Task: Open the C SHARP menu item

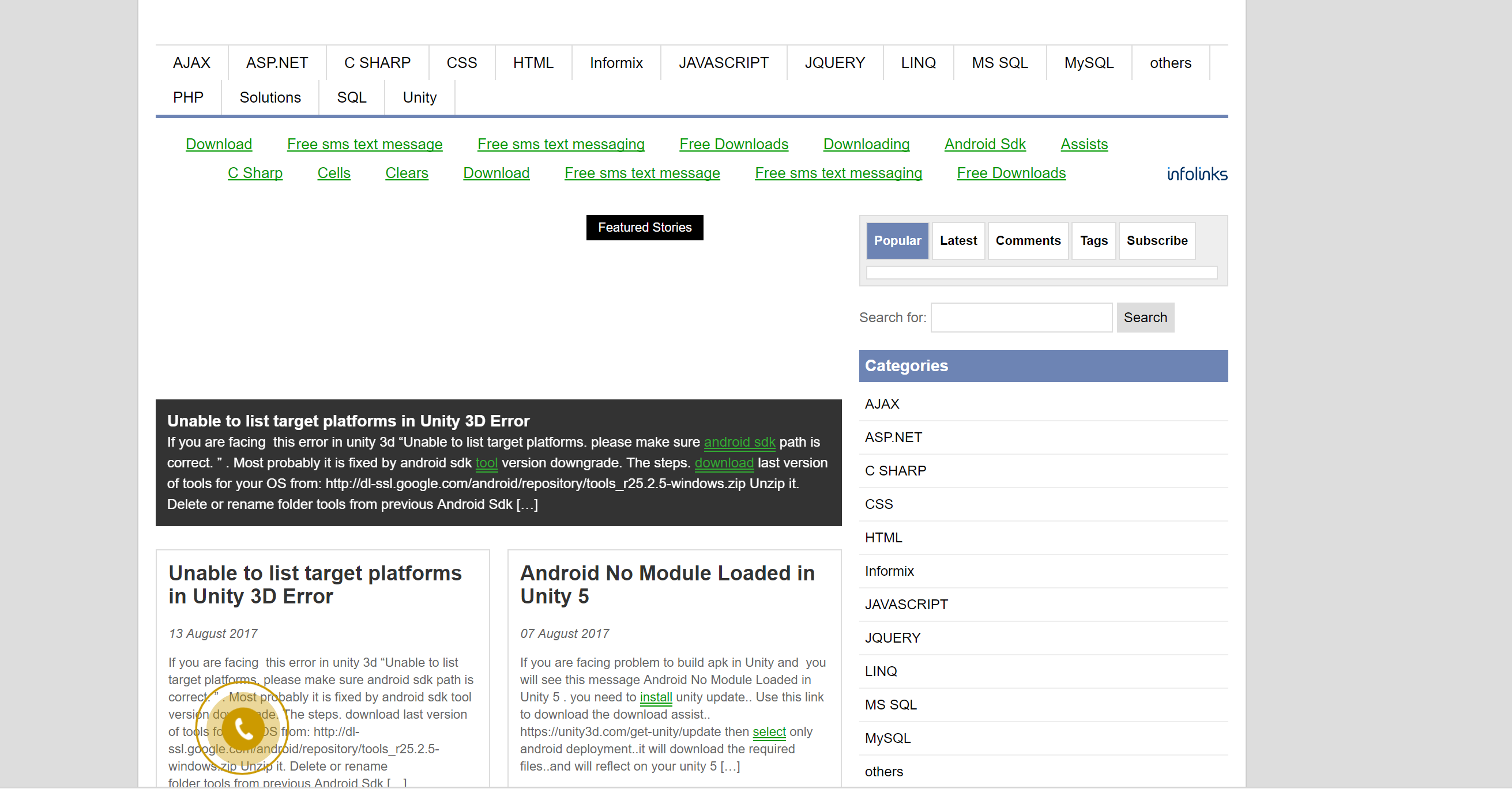Action: click(377, 63)
